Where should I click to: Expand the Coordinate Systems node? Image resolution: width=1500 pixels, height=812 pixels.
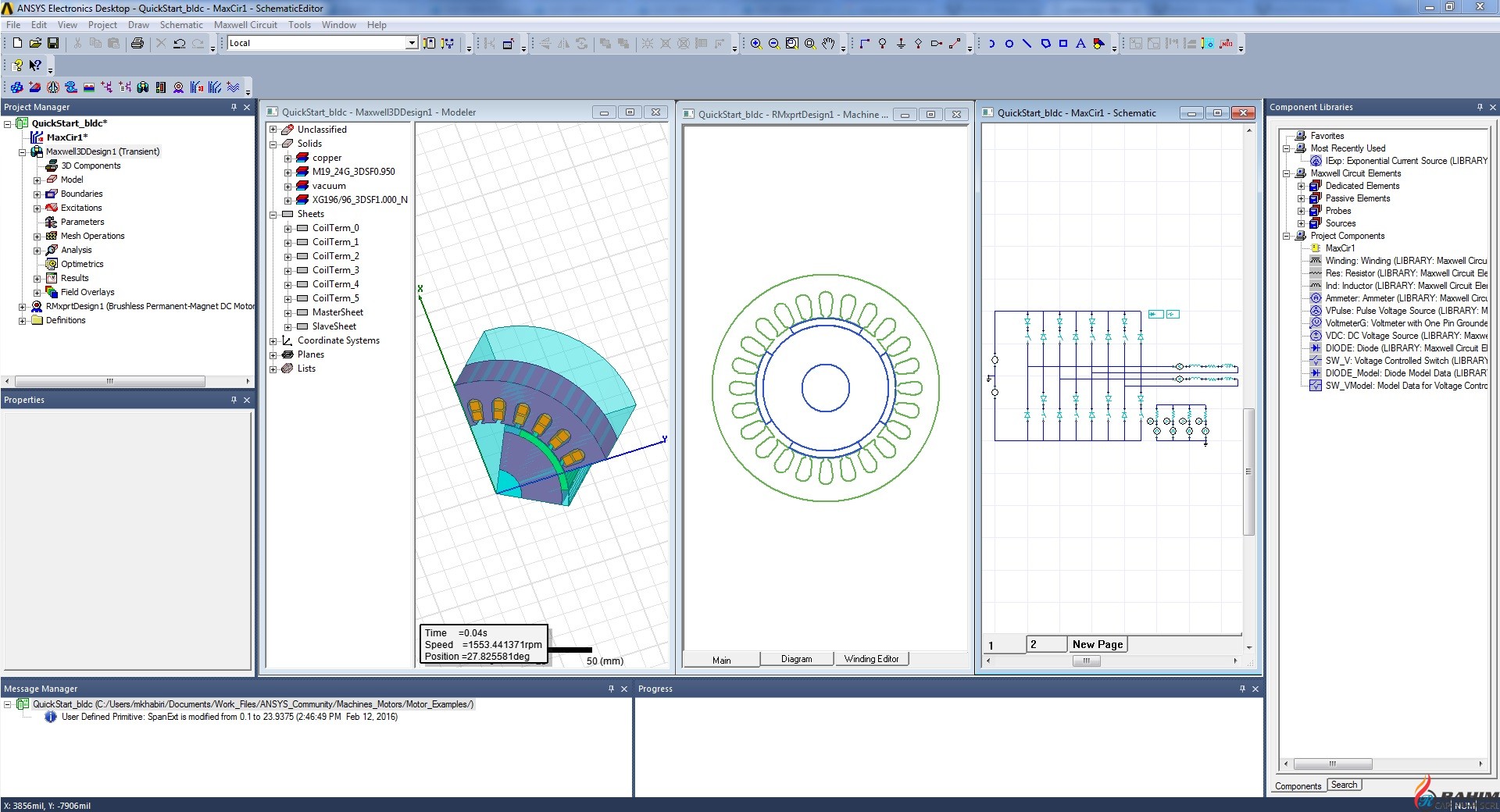pos(273,341)
